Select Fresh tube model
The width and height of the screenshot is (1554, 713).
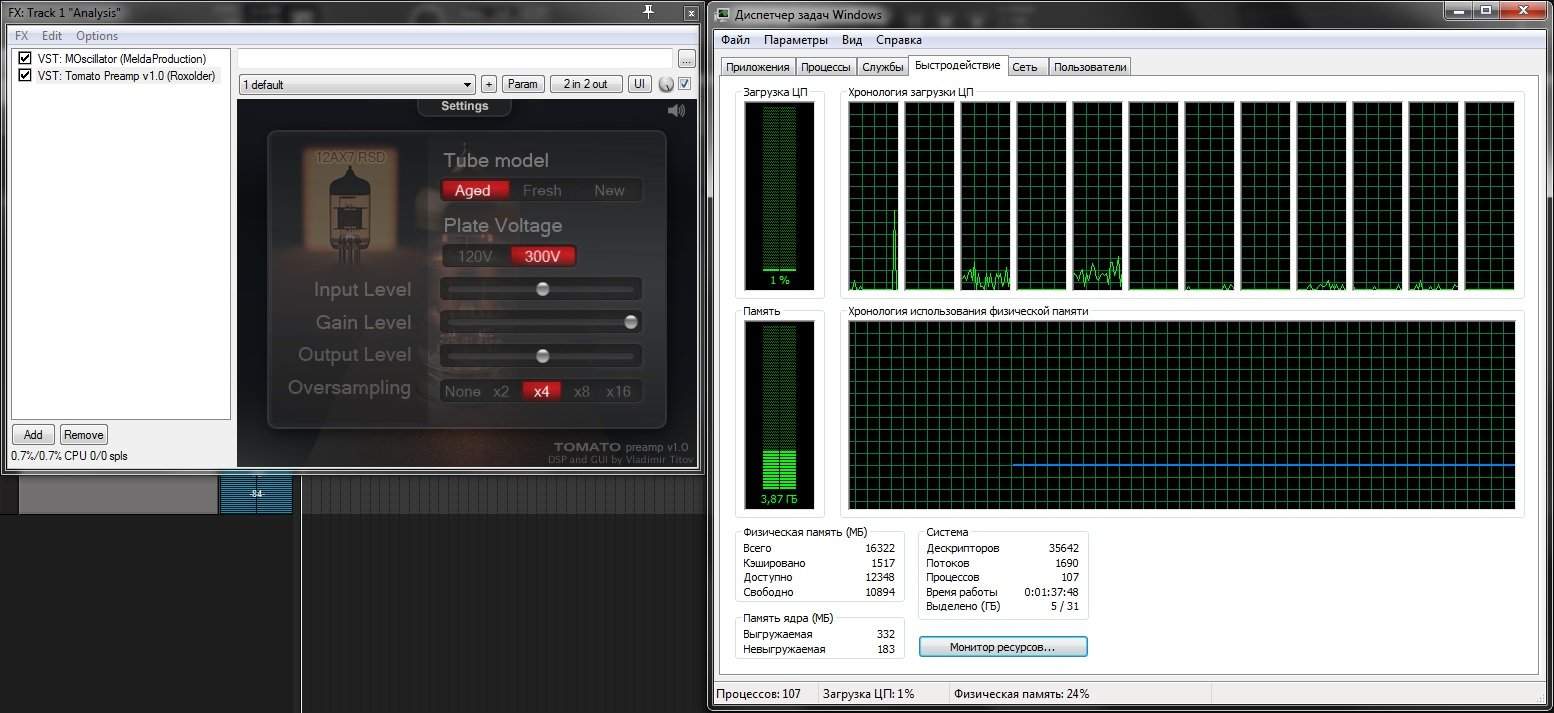point(542,190)
